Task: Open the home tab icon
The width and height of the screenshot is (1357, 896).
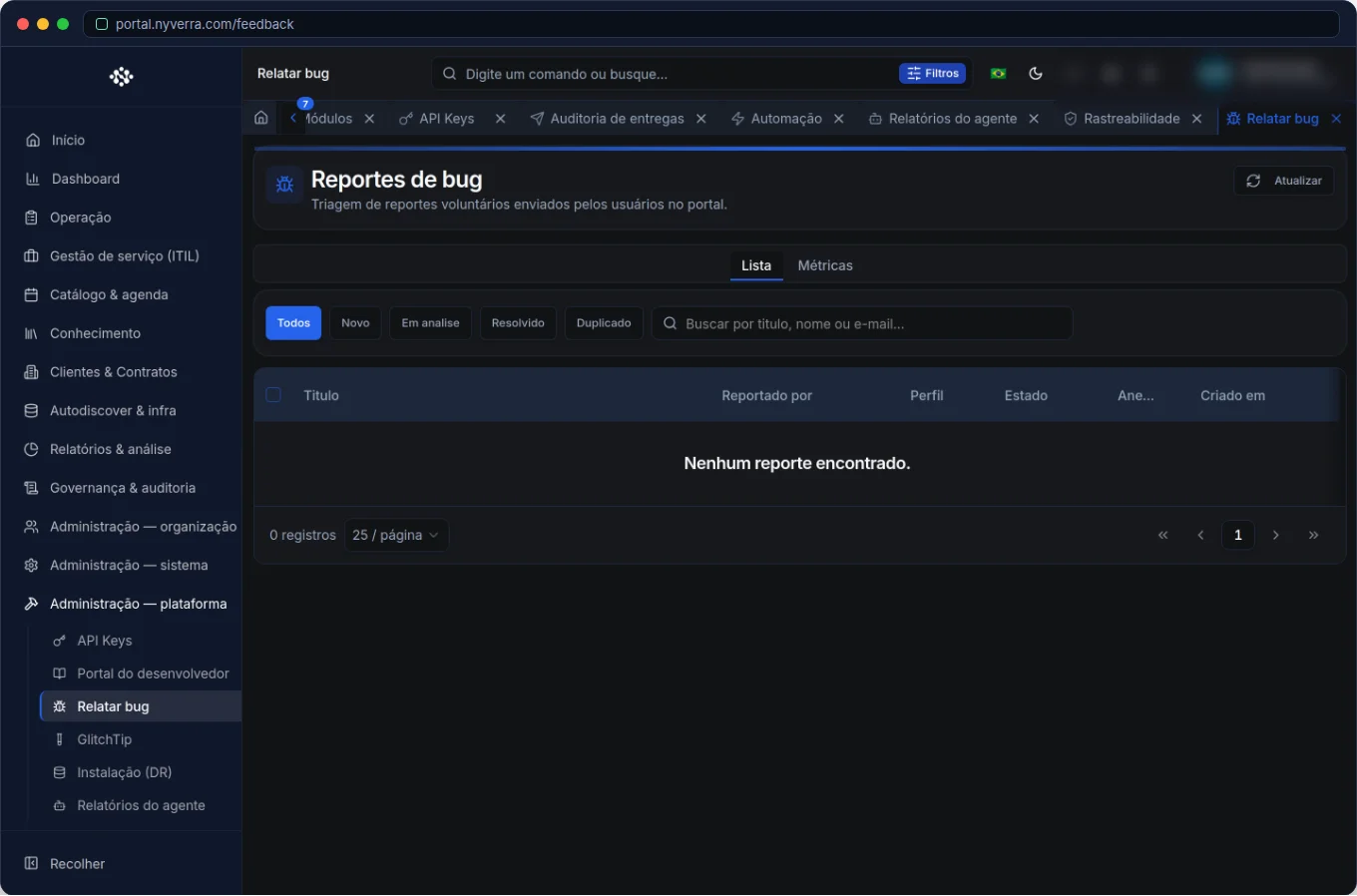Action: point(261,118)
